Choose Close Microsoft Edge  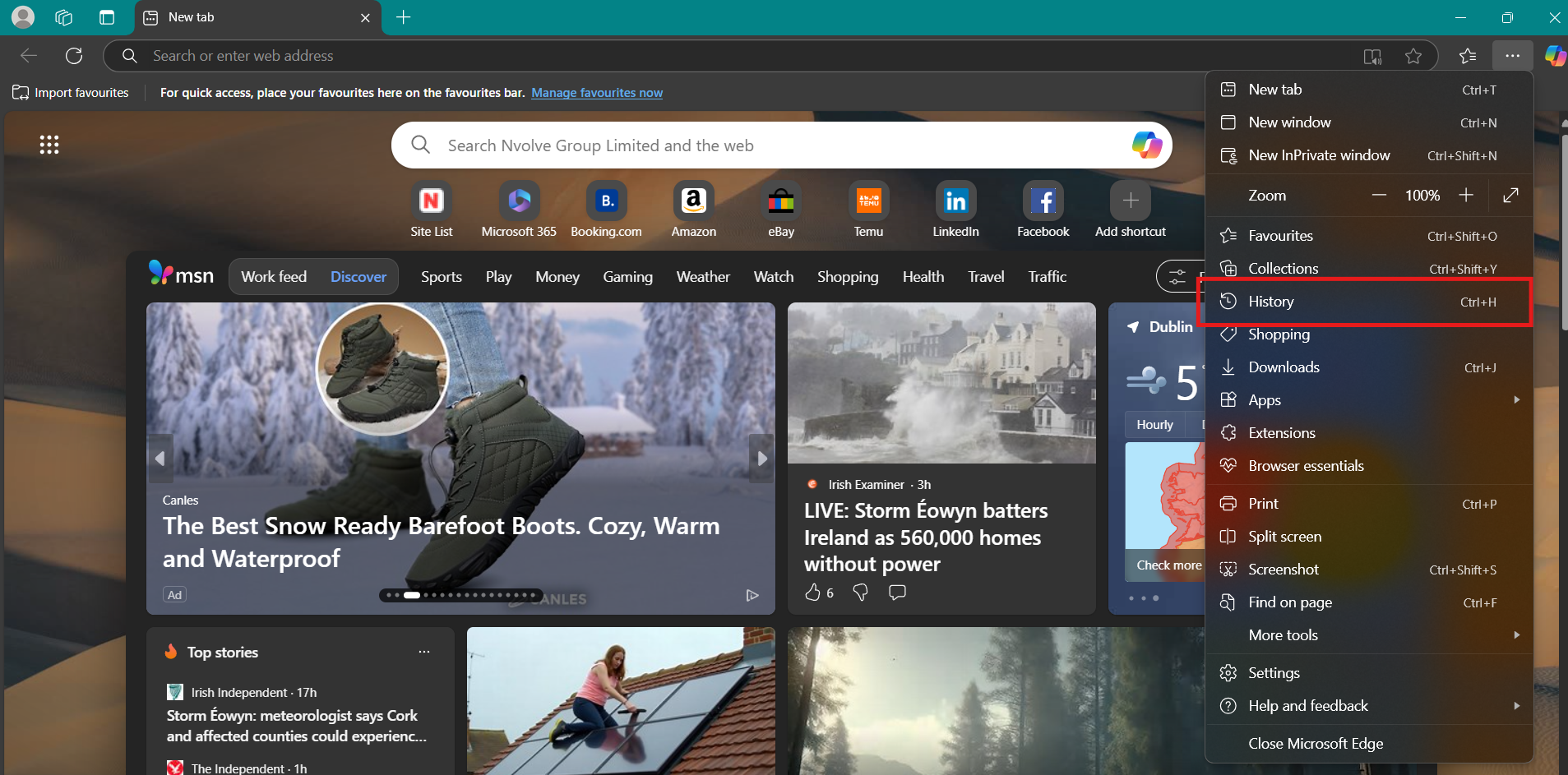1369,744
